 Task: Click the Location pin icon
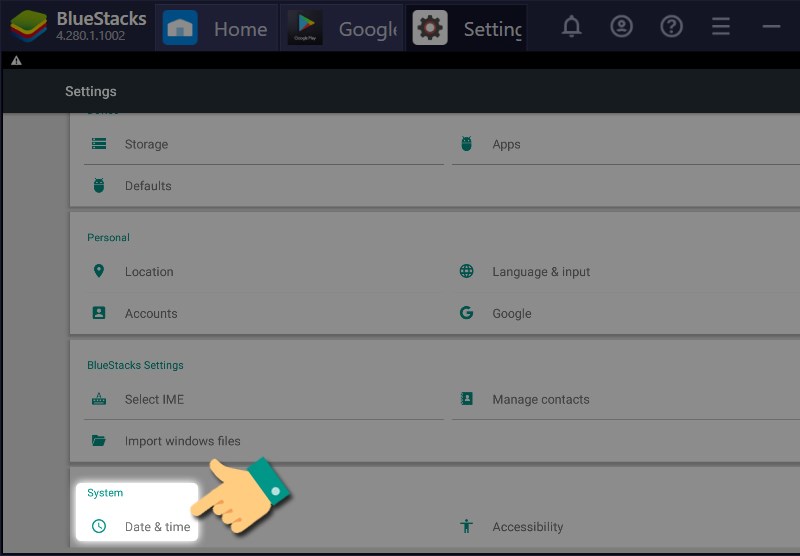99,271
